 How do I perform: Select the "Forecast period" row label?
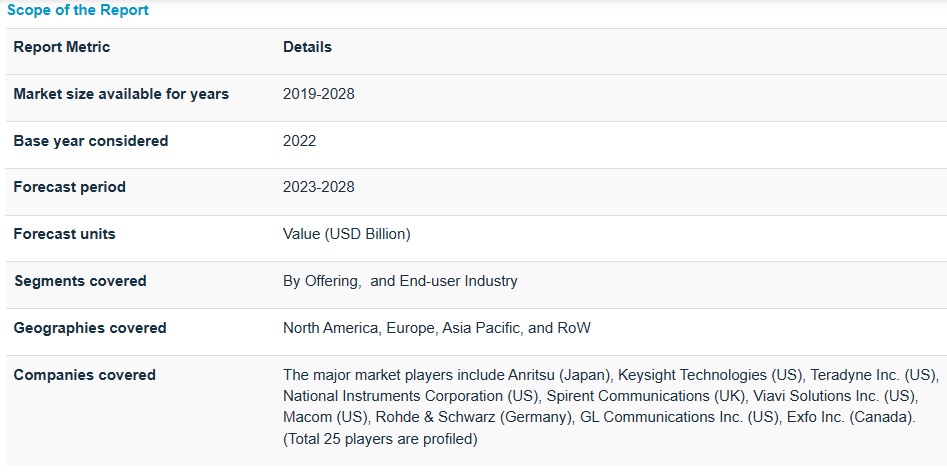click(70, 187)
